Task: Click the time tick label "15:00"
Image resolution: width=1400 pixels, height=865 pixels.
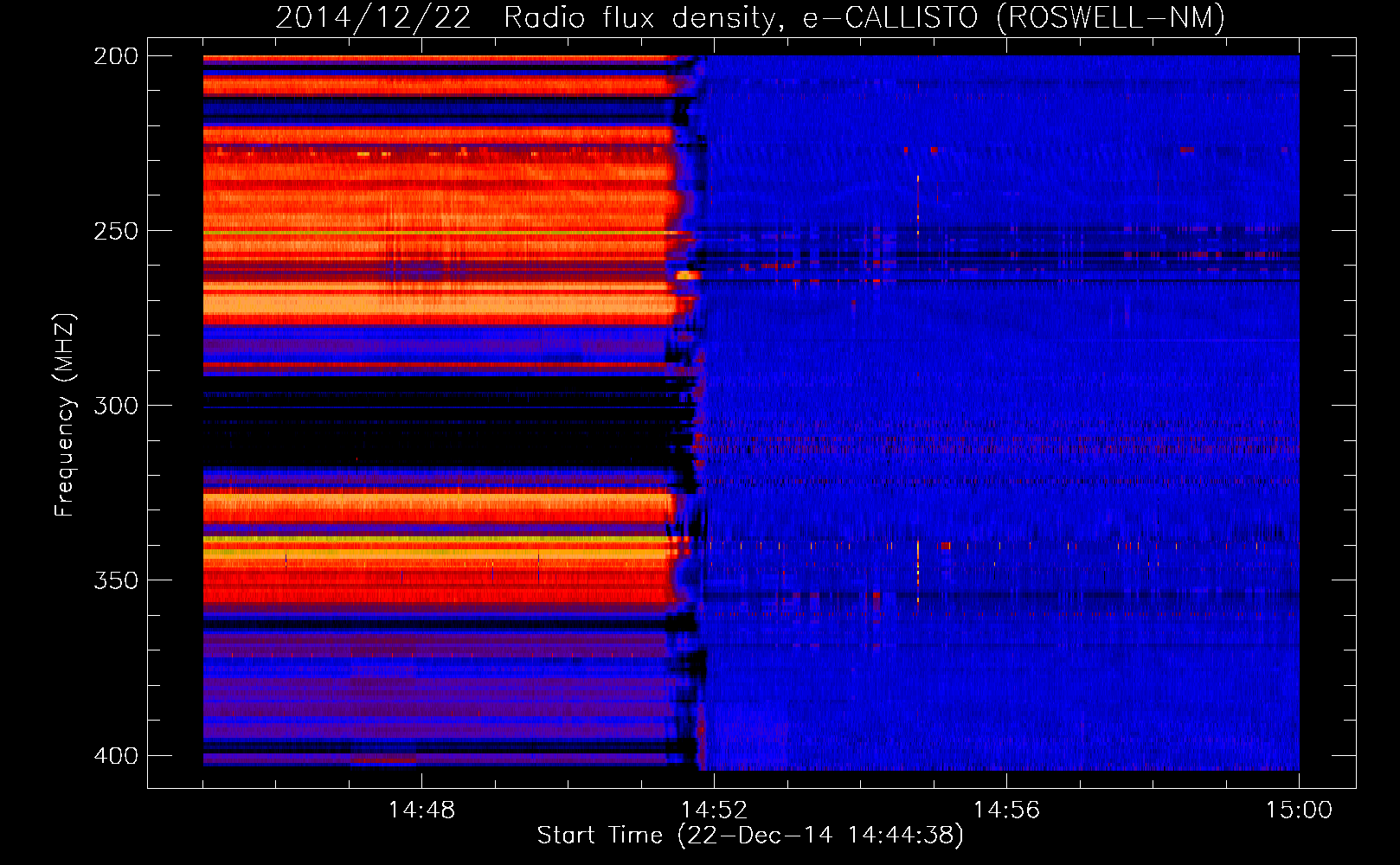Action: (x=1299, y=810)
